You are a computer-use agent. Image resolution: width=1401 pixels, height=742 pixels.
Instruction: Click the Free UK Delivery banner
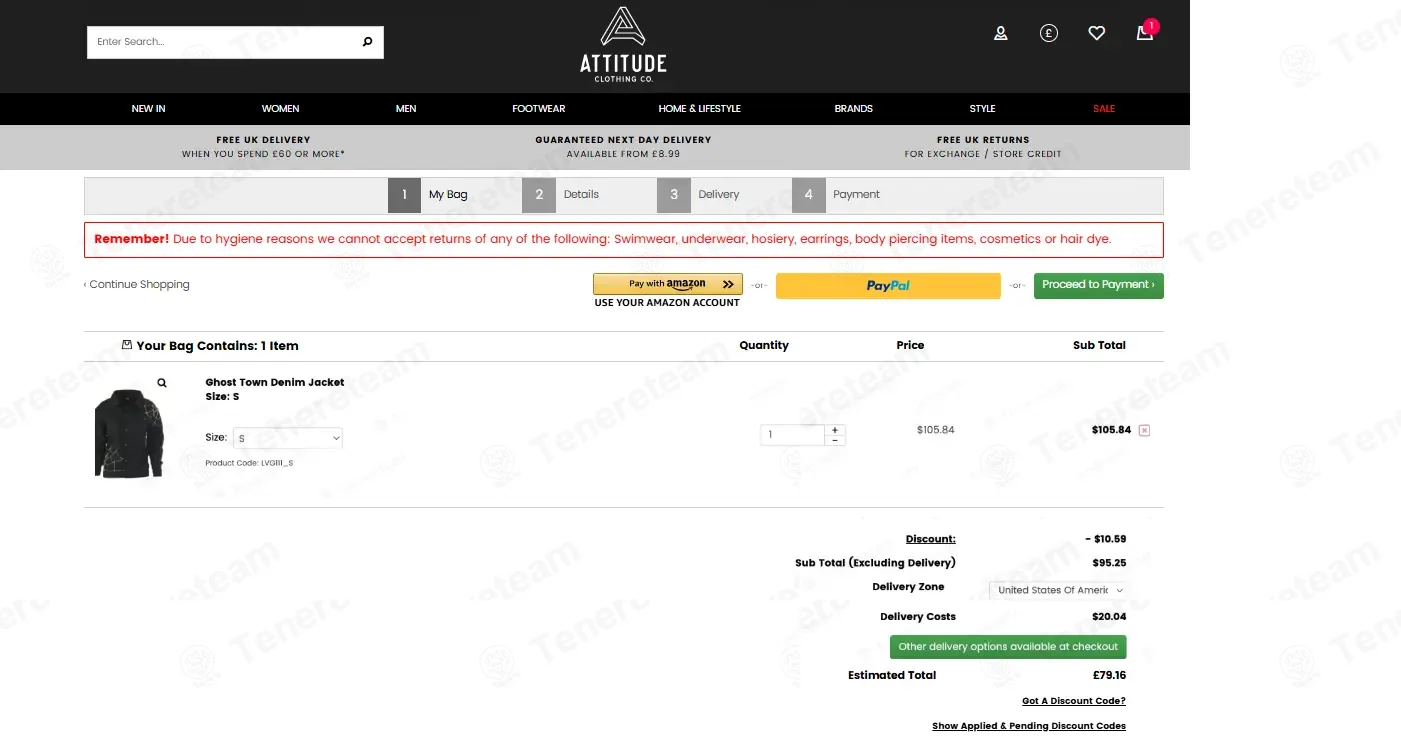263,147
